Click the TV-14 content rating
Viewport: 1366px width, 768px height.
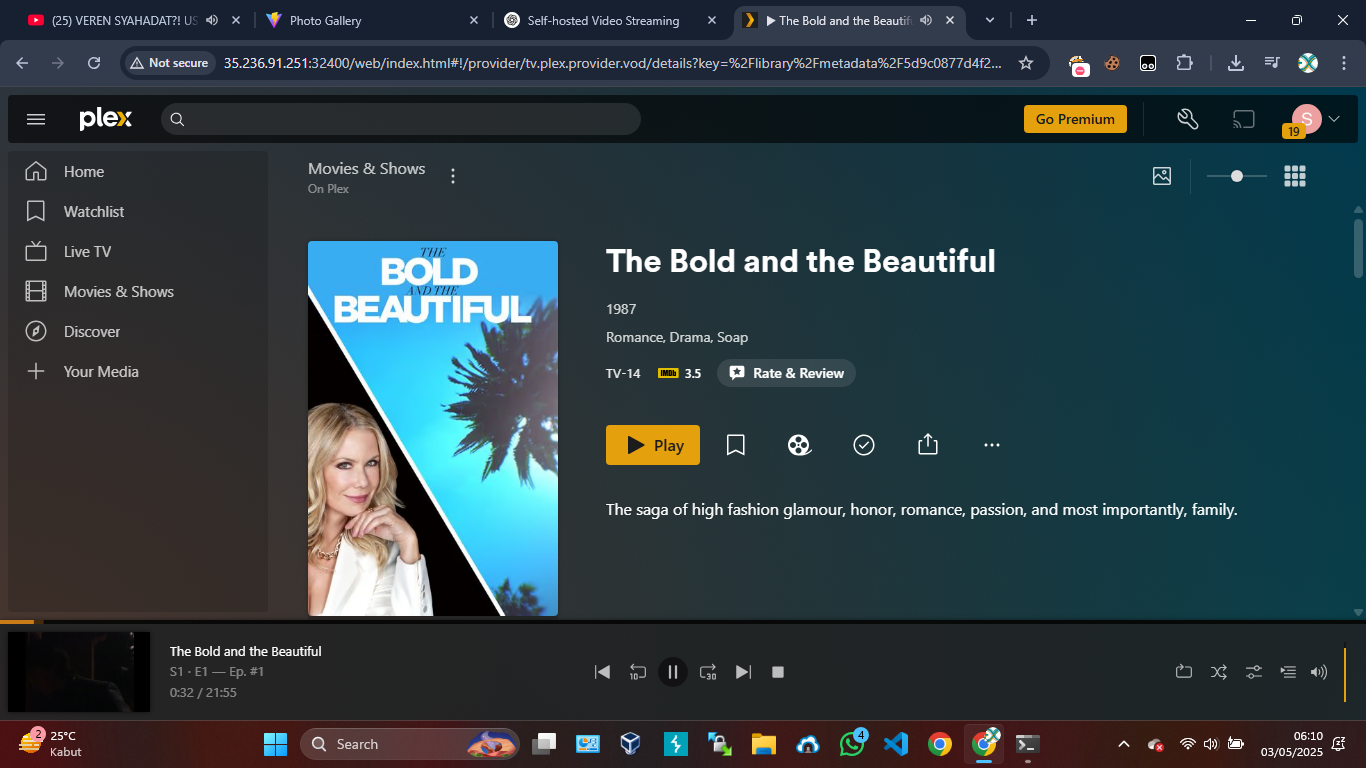623,374
